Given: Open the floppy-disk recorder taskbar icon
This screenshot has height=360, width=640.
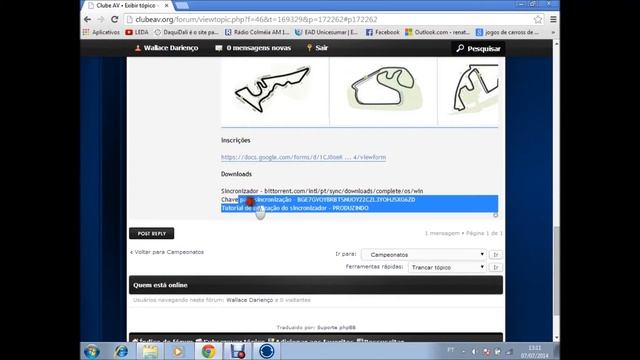Looking at the screenshot, I should pyautogui.click(x=238, y=351).
